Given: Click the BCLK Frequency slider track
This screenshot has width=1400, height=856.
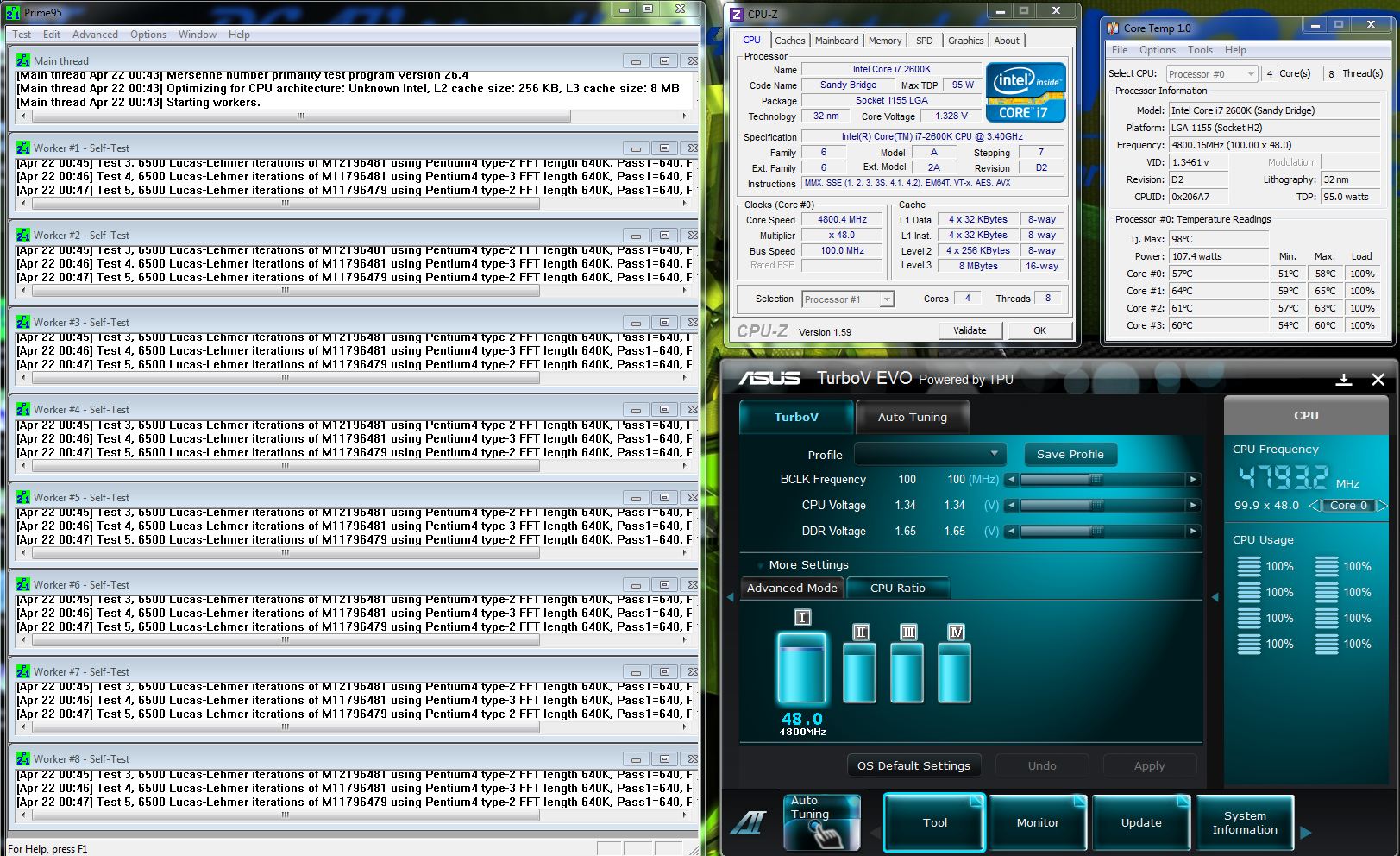Looking at the screenshot, I should [1102, 480].
